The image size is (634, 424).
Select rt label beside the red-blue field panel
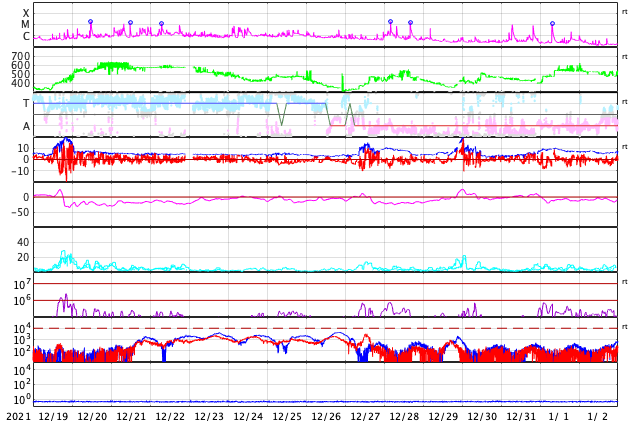pyautogui.click(x=625, y=146)
